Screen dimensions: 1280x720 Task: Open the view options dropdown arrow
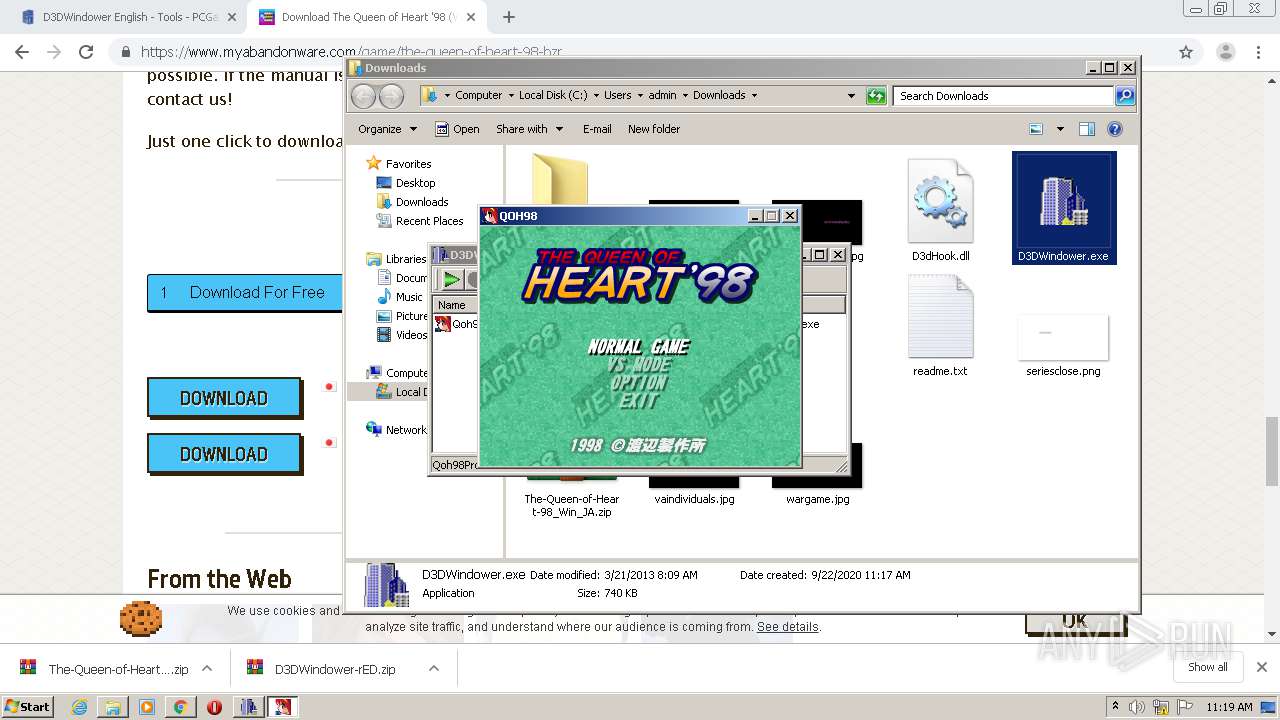pos(1058,129)
